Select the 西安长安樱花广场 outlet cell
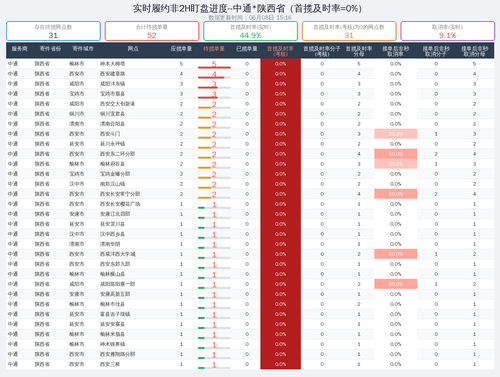The image size is (500, 377). click(120, 204)
